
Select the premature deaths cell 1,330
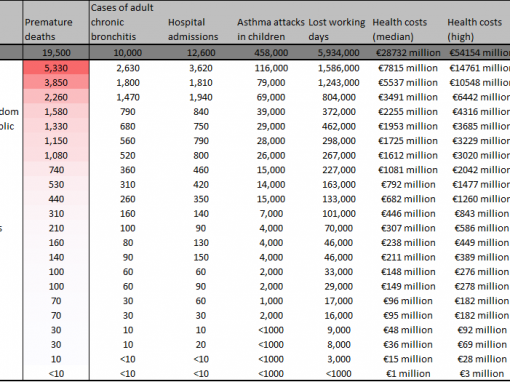click(x=56, y=126)
